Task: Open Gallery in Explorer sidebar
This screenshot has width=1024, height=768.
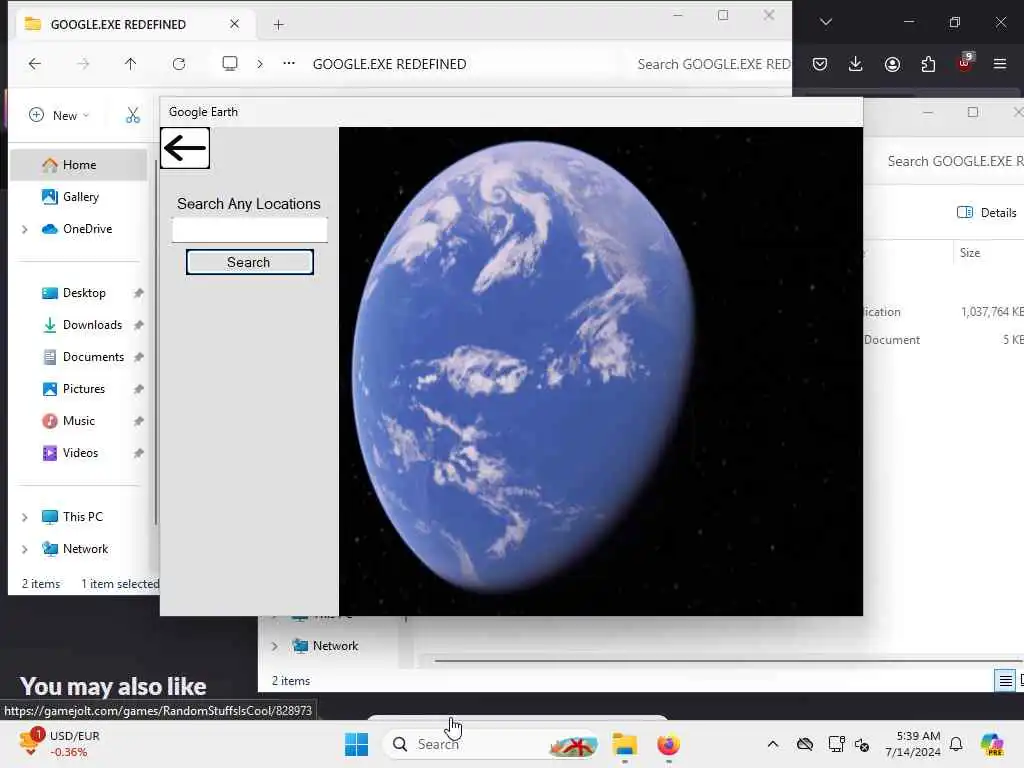Action: 80,197
